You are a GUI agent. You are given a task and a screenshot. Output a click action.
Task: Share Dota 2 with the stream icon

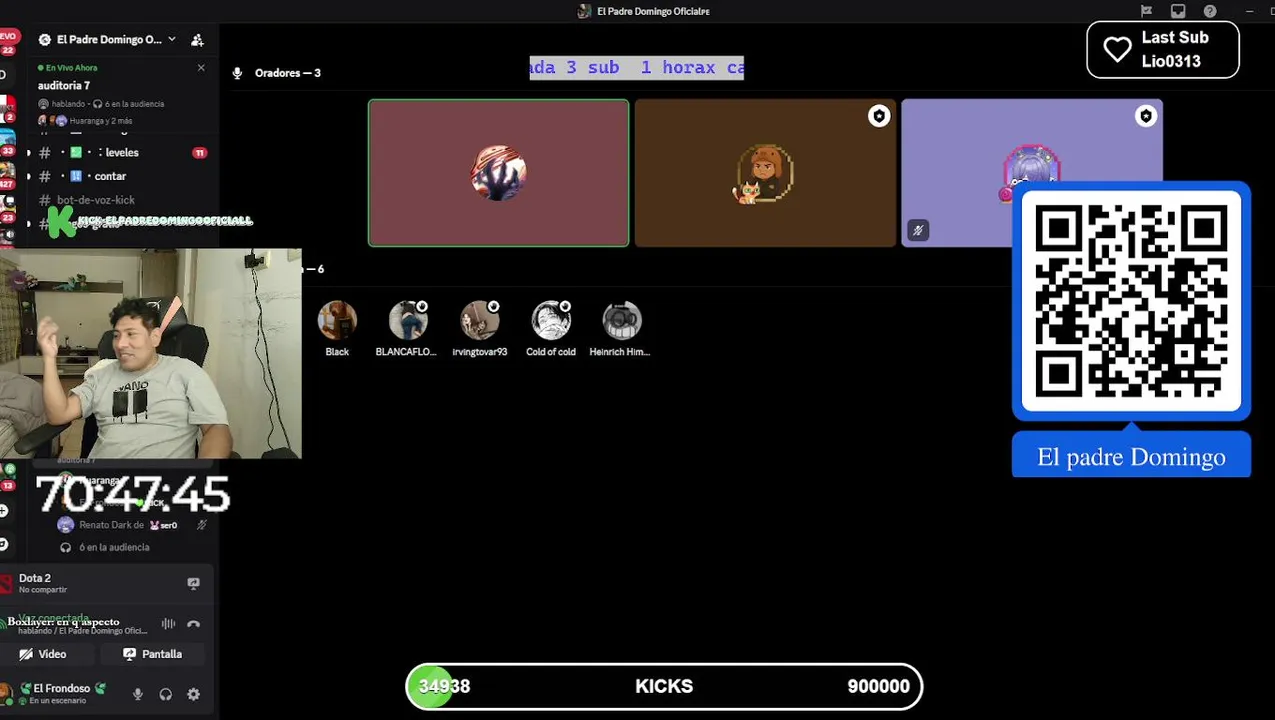click(x=193, y=583)
